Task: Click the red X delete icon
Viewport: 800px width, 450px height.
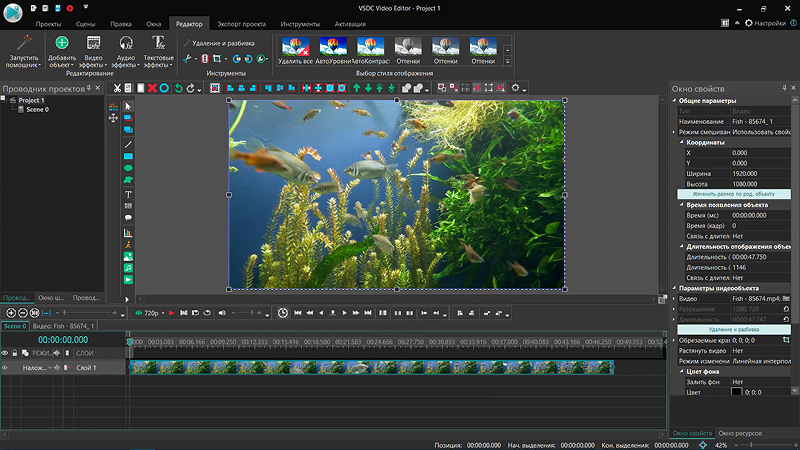Action: (152, 88)
